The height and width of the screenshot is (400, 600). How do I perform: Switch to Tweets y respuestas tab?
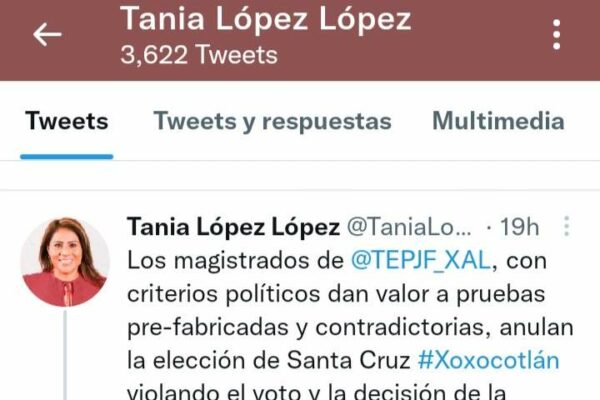pos(272,121)
